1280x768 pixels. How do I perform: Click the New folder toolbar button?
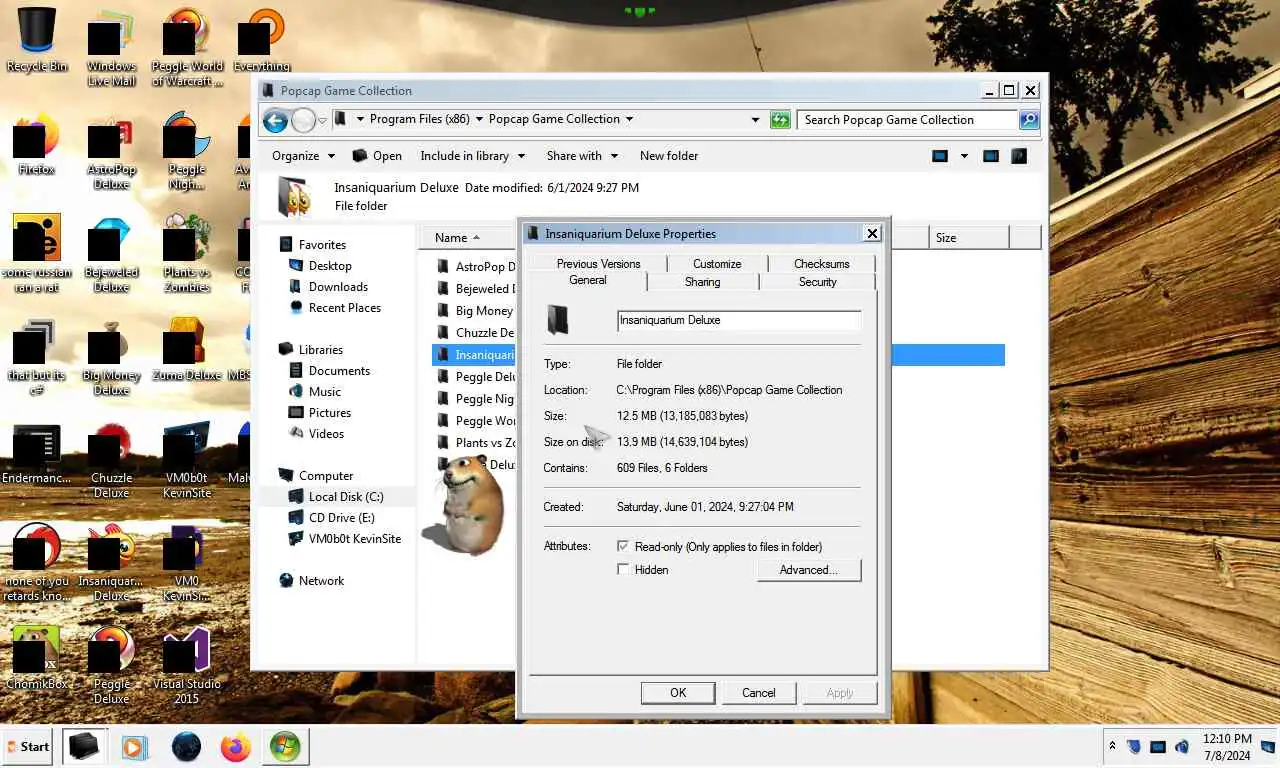pyautogui.click(x=669, y=156)
